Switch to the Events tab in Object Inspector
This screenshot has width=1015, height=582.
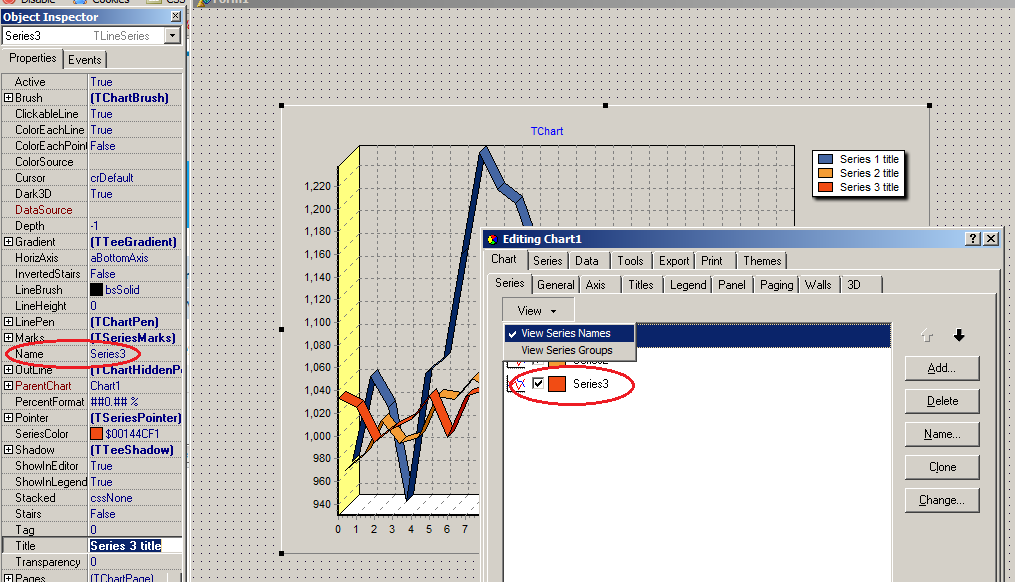coord(85,60)
